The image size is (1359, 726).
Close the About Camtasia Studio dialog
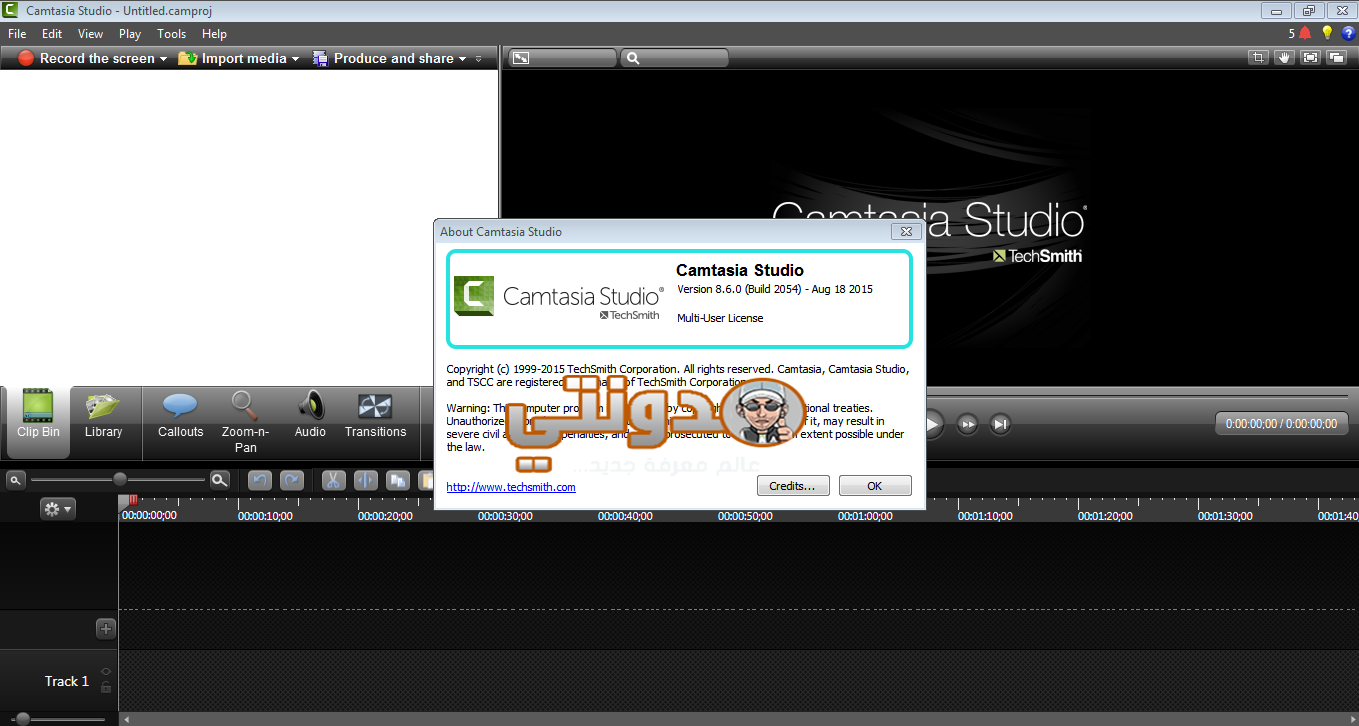pyautogui.click(x=905, y=231)
